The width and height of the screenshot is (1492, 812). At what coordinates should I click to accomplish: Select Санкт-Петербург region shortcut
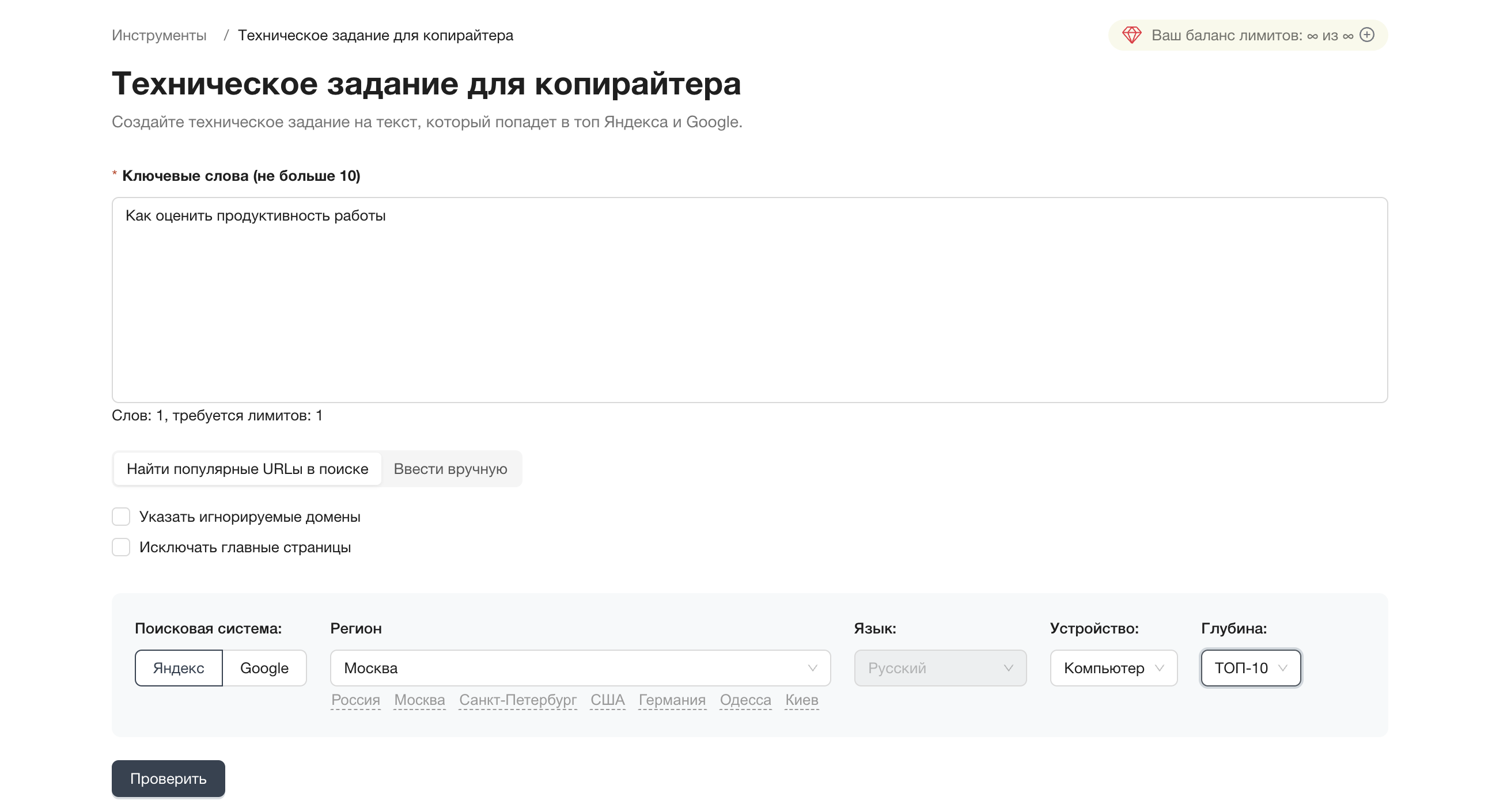coord(517,700)
